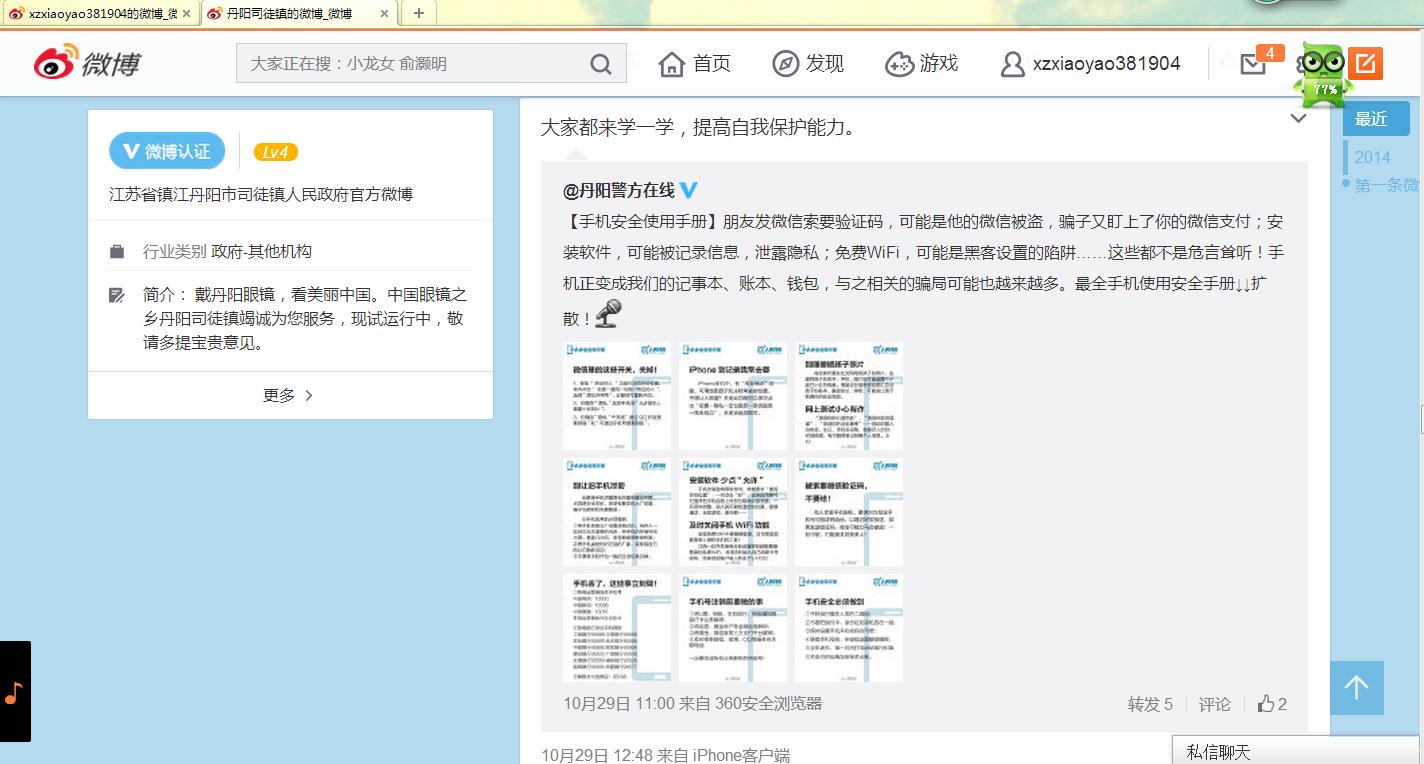Click the search magnifier icon
The width and height of the screenshot is (1424, 764).
600,64
